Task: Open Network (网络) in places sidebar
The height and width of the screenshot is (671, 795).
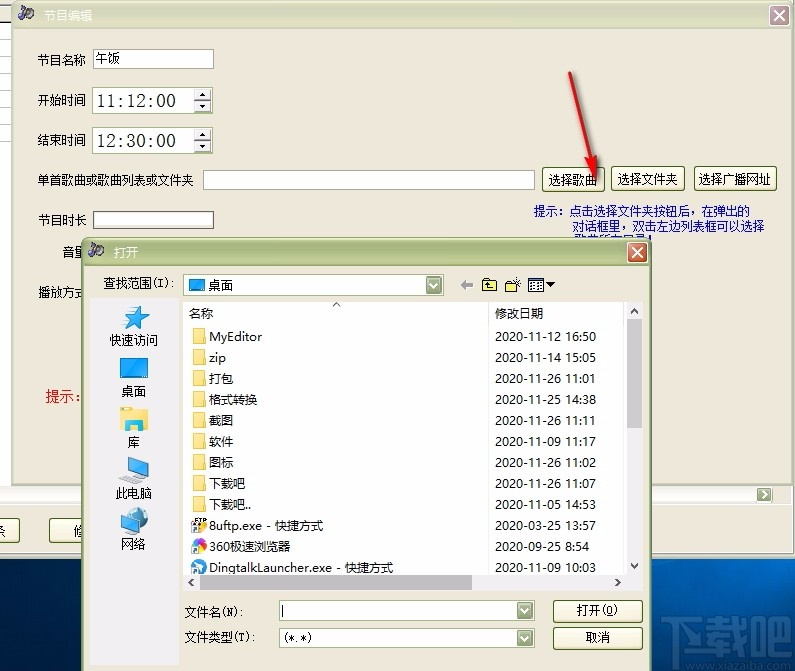Action: (x=134, y=529)
